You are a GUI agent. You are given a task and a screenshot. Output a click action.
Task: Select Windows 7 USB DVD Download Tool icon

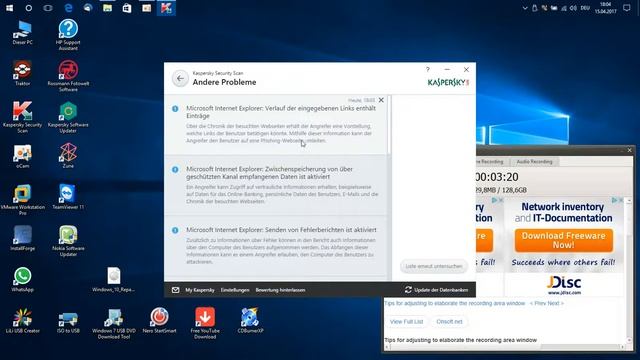(x=113, y=324)
